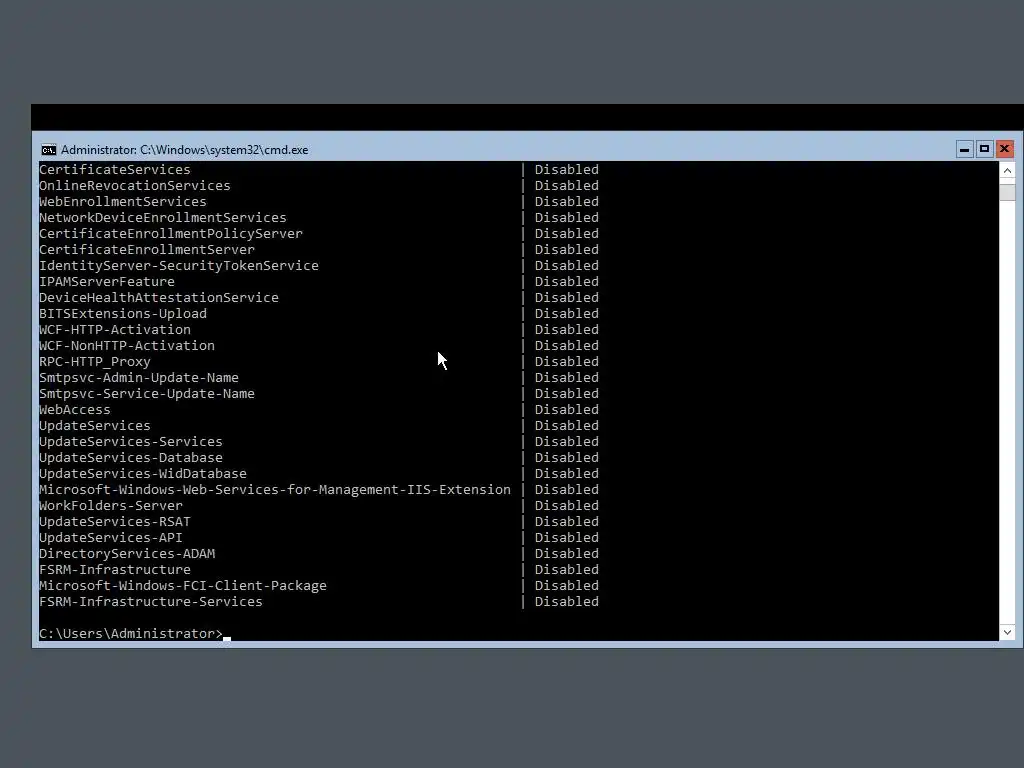Click on 'NetworkDeviceEnrollmentServices' entry
Image resolution: width=1024 pixels, height=768 pixels.
click(x=163, y=217)
